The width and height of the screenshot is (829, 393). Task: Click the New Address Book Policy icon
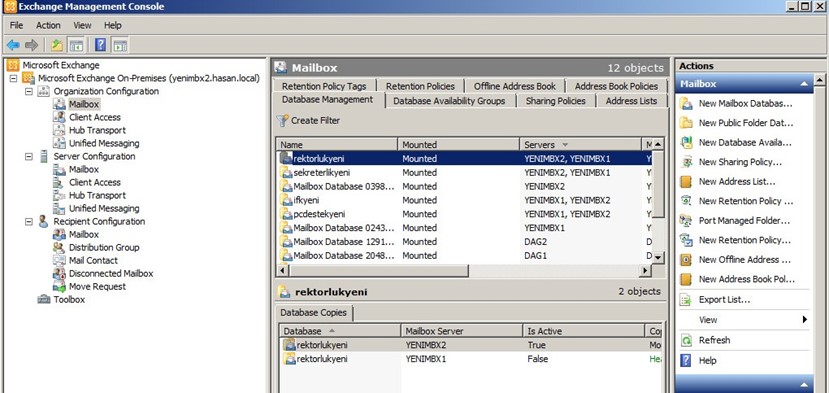coord(686,279)
